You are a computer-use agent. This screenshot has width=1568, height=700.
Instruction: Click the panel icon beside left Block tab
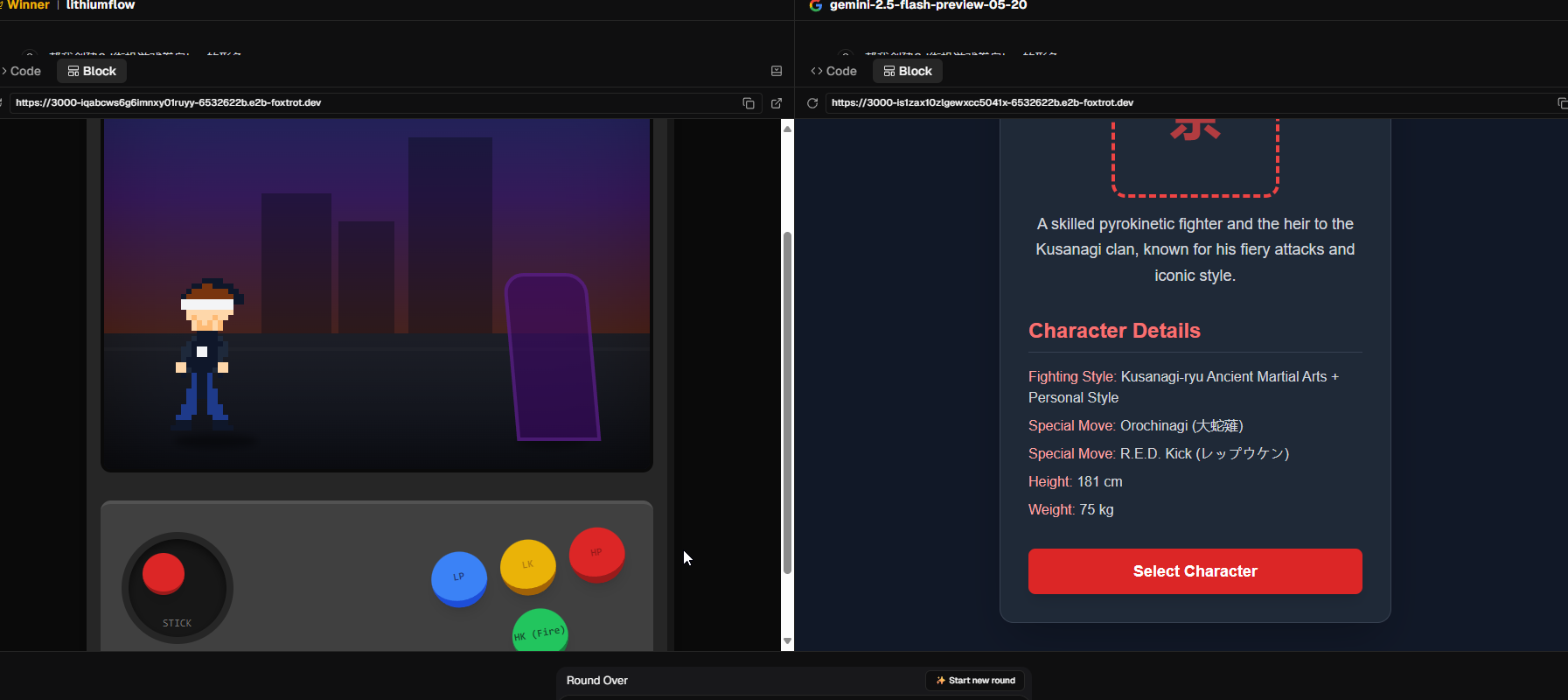tap(777, 71)
